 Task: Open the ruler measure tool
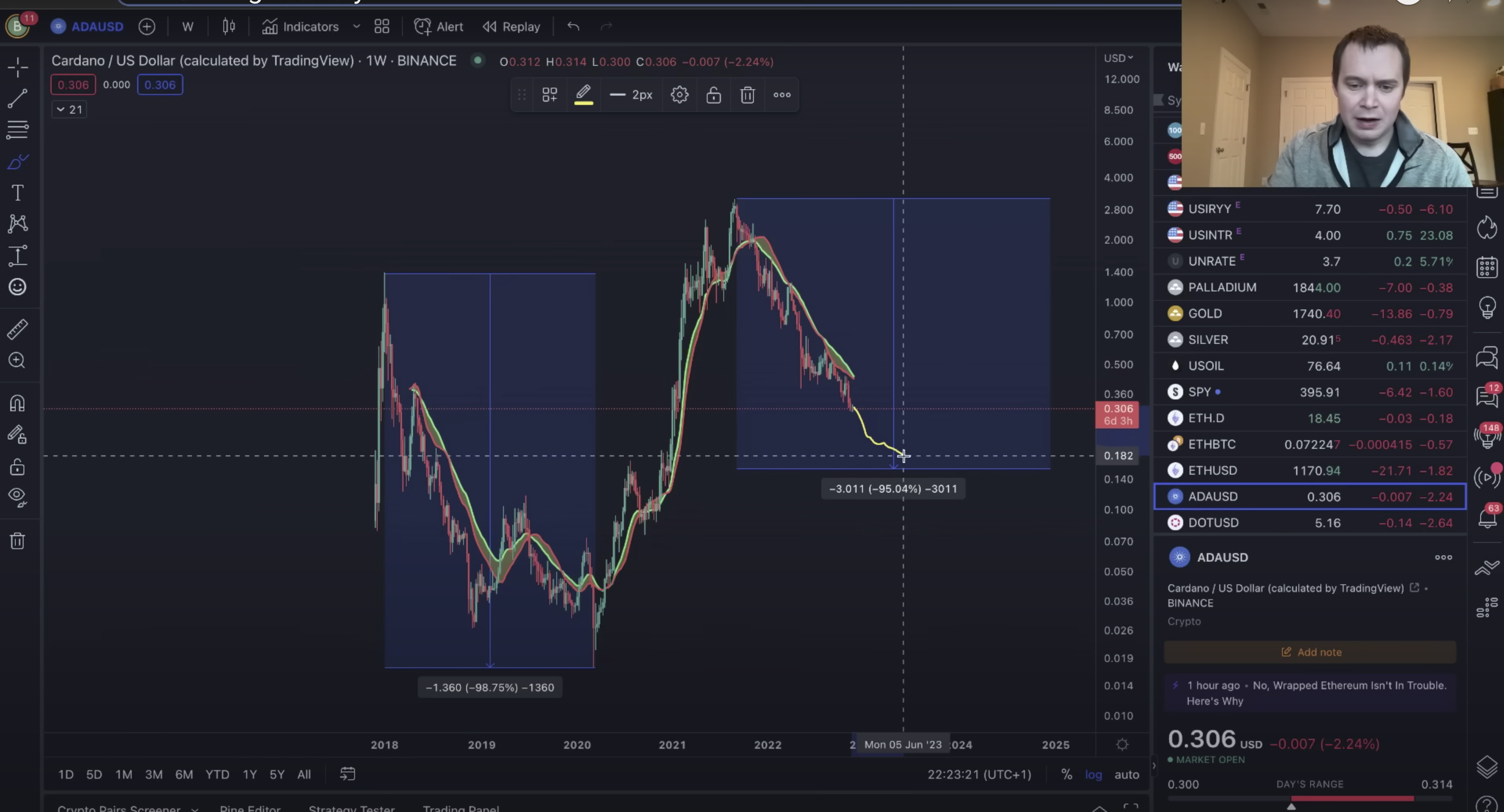pyautogui.click(x=18, y=329)
